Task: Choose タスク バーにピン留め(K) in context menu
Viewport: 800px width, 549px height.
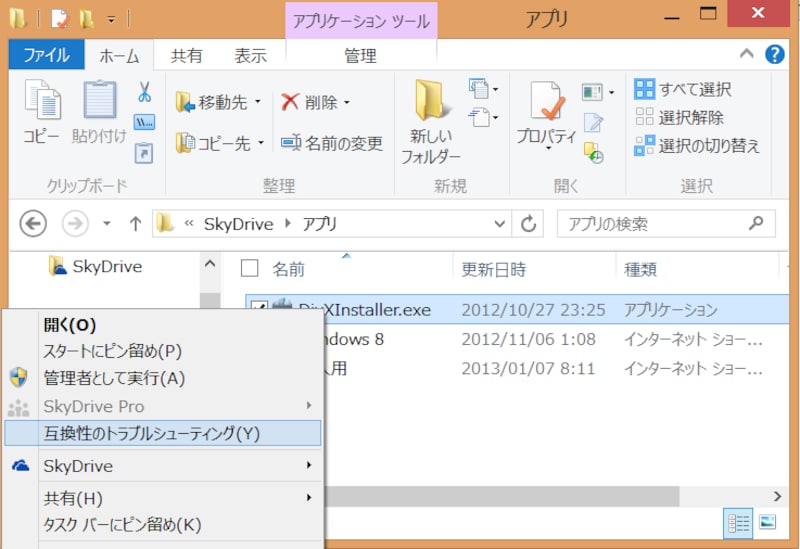Action: [x=163, y=525]
